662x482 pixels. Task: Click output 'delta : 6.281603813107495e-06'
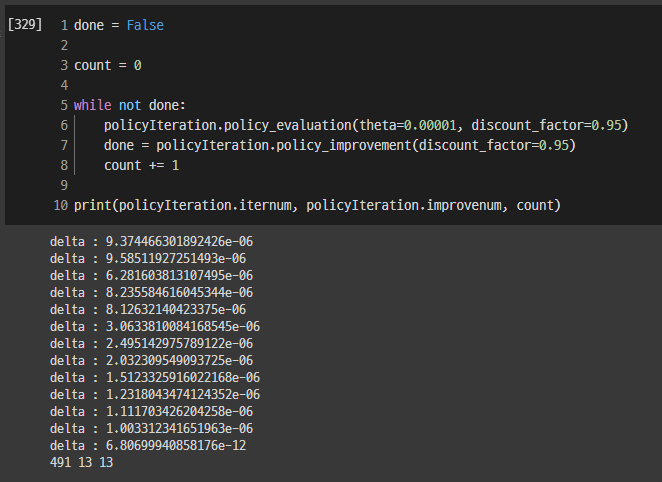pos(151,276)
